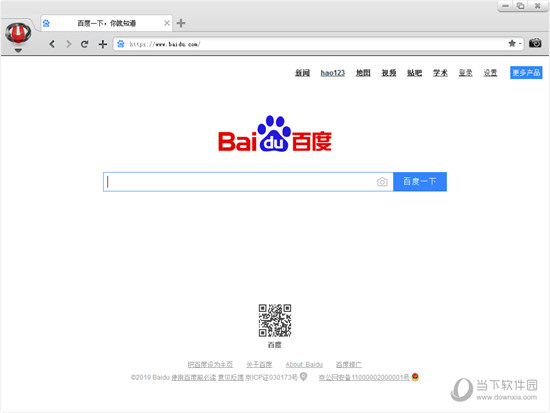
Task: Click the 登录 login link
Action: click(465, 73)
